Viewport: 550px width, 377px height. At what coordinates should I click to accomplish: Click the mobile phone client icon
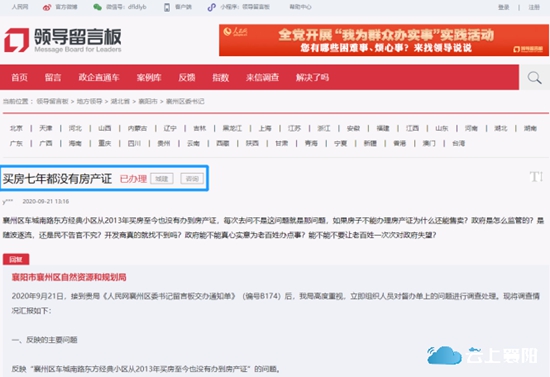pyautogui.click(x=167, y=7)
